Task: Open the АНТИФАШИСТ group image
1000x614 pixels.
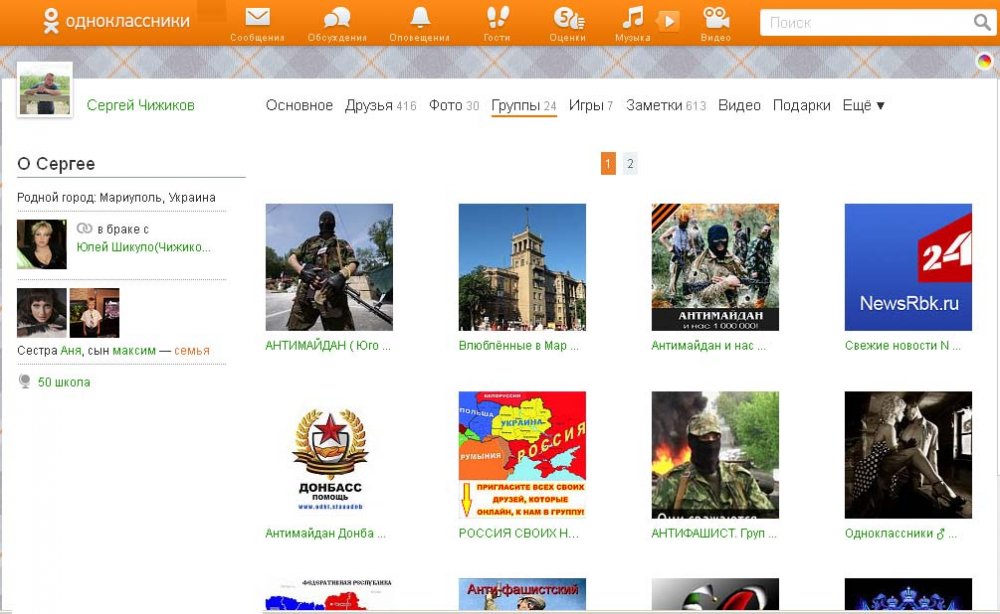Action: [715, 455]
